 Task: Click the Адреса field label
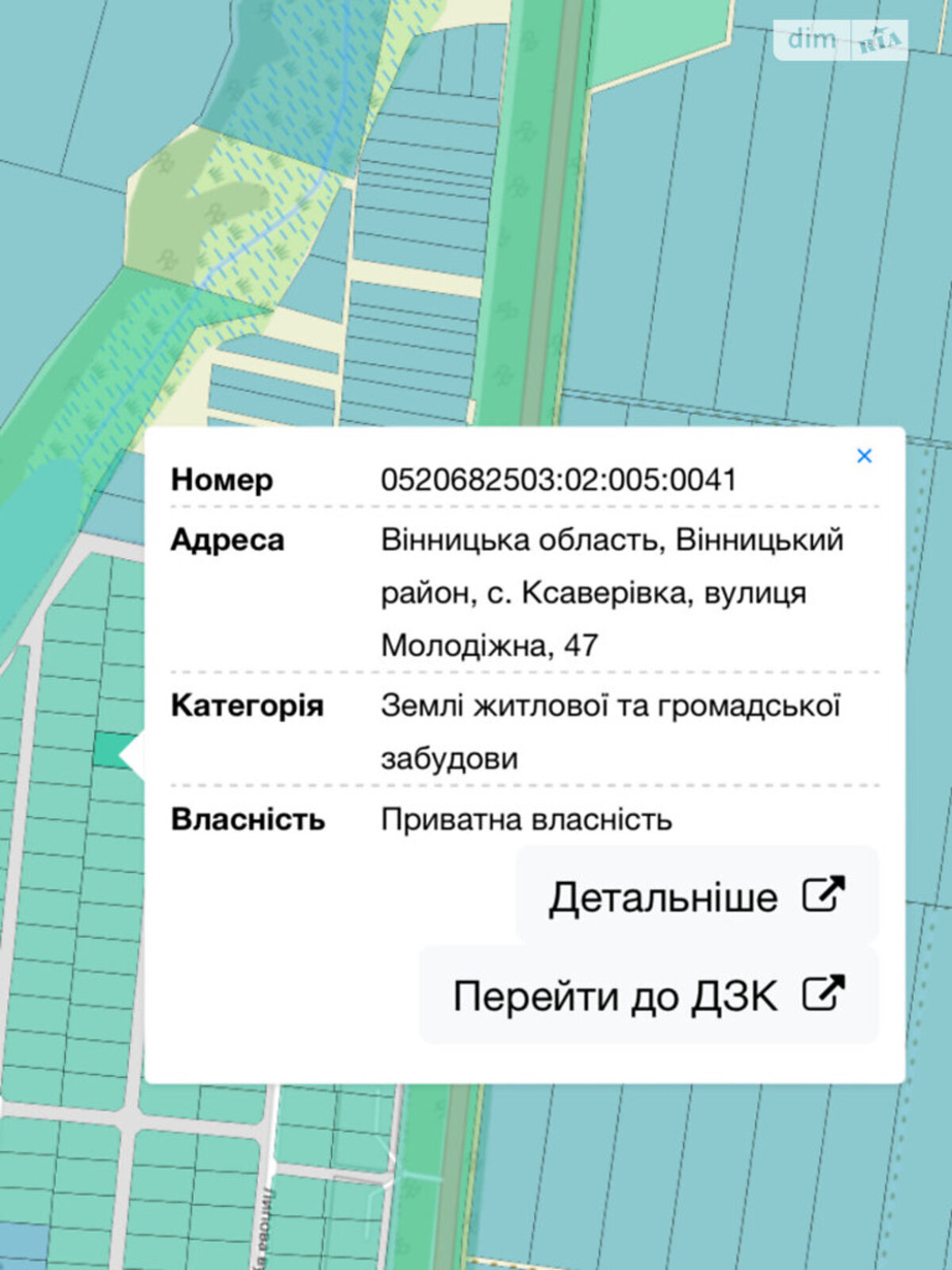coord(227,541)
